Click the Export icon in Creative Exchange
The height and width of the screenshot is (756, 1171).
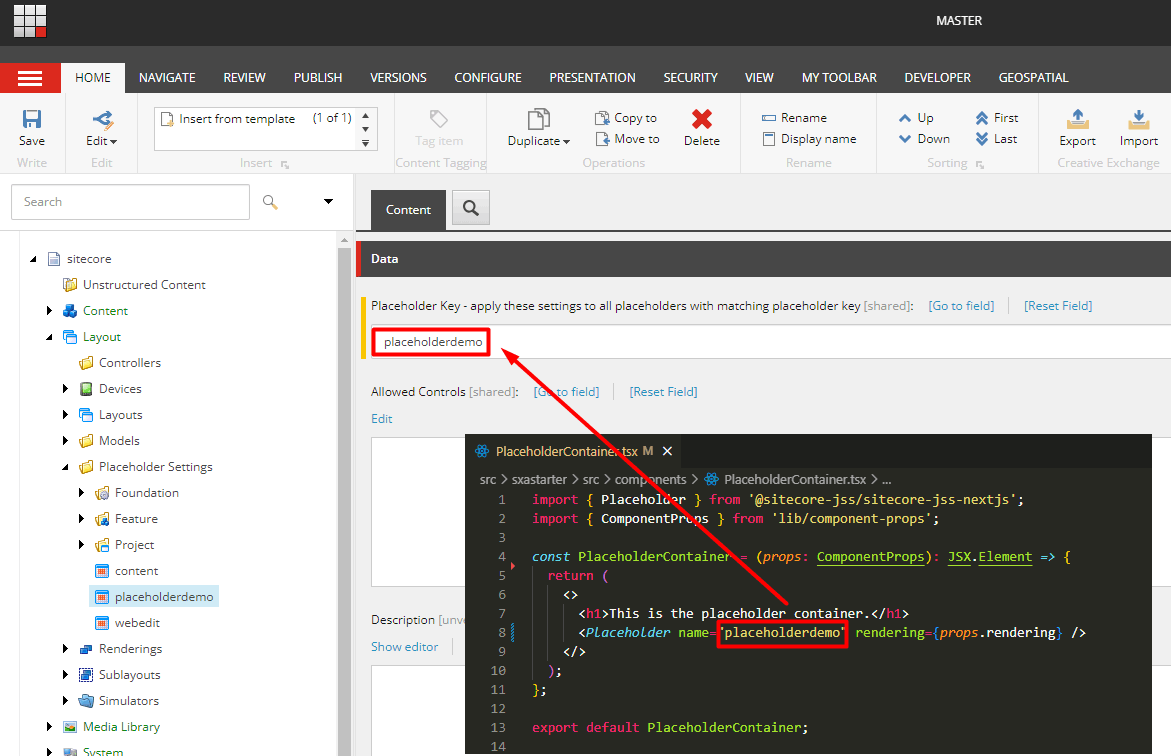pyautogui.click(x=1077, y=120)
